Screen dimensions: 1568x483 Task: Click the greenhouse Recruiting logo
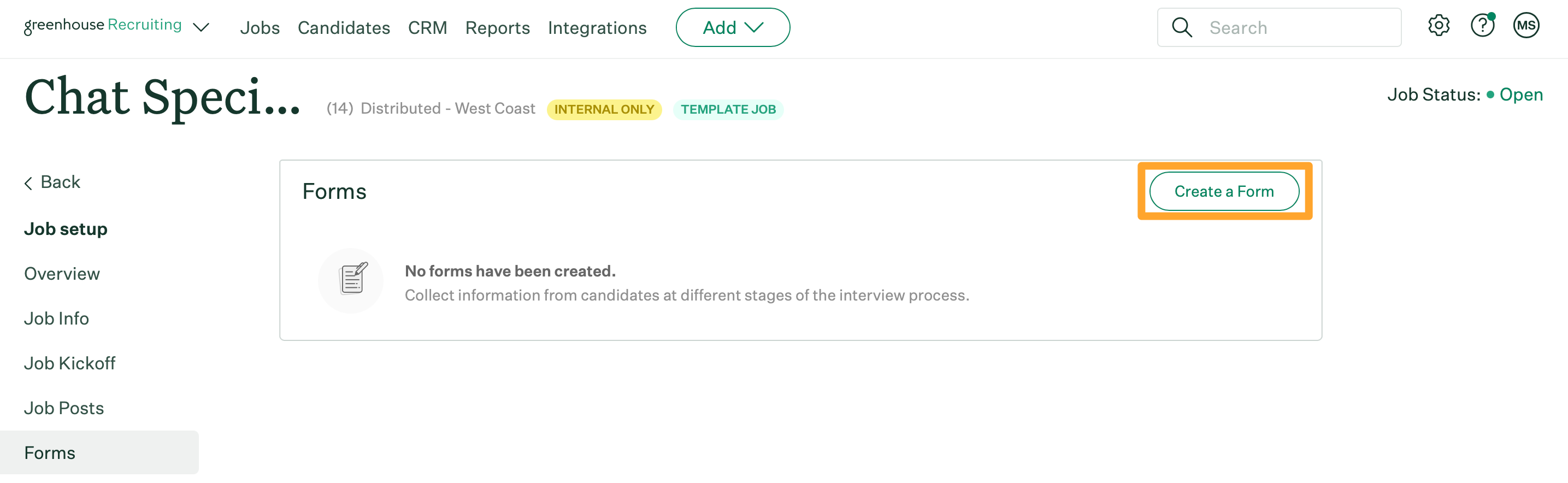(x=102, y=26)
